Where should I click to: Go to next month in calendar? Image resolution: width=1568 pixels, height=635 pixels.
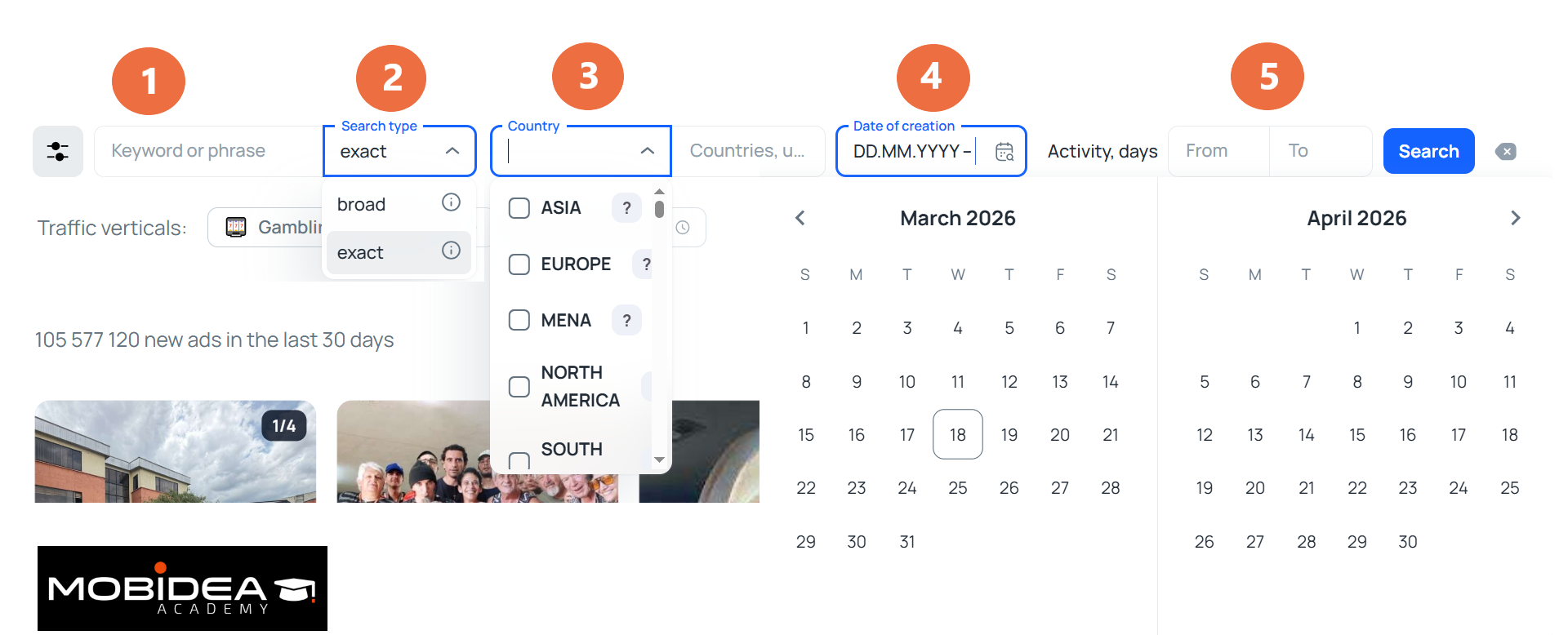(1515, 218)
